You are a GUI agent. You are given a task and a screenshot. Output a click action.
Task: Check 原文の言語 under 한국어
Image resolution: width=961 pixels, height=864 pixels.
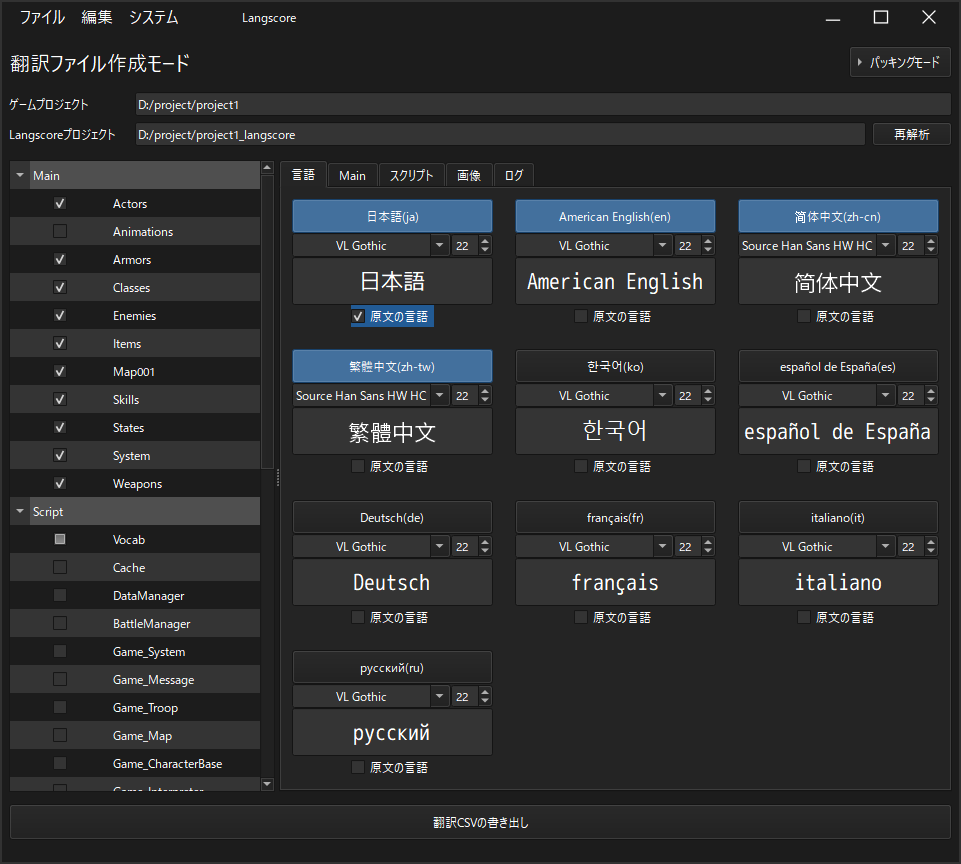[581, 466]
